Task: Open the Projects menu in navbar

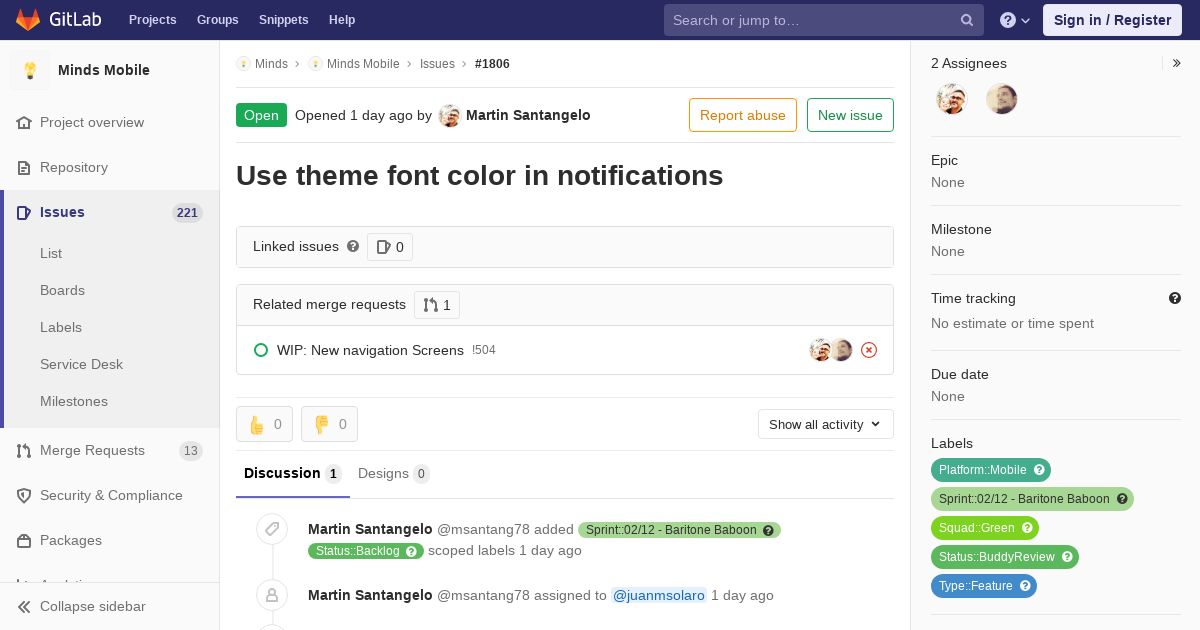Action: [152, 20]
